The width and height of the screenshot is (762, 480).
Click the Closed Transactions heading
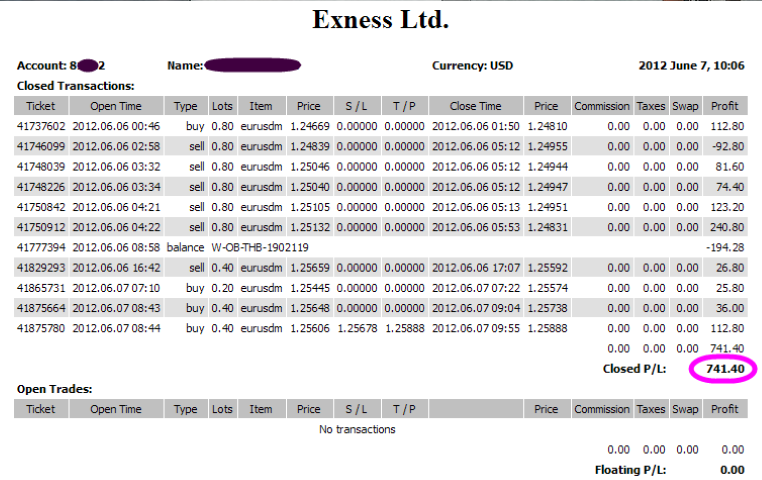click(x=75, y=86)
